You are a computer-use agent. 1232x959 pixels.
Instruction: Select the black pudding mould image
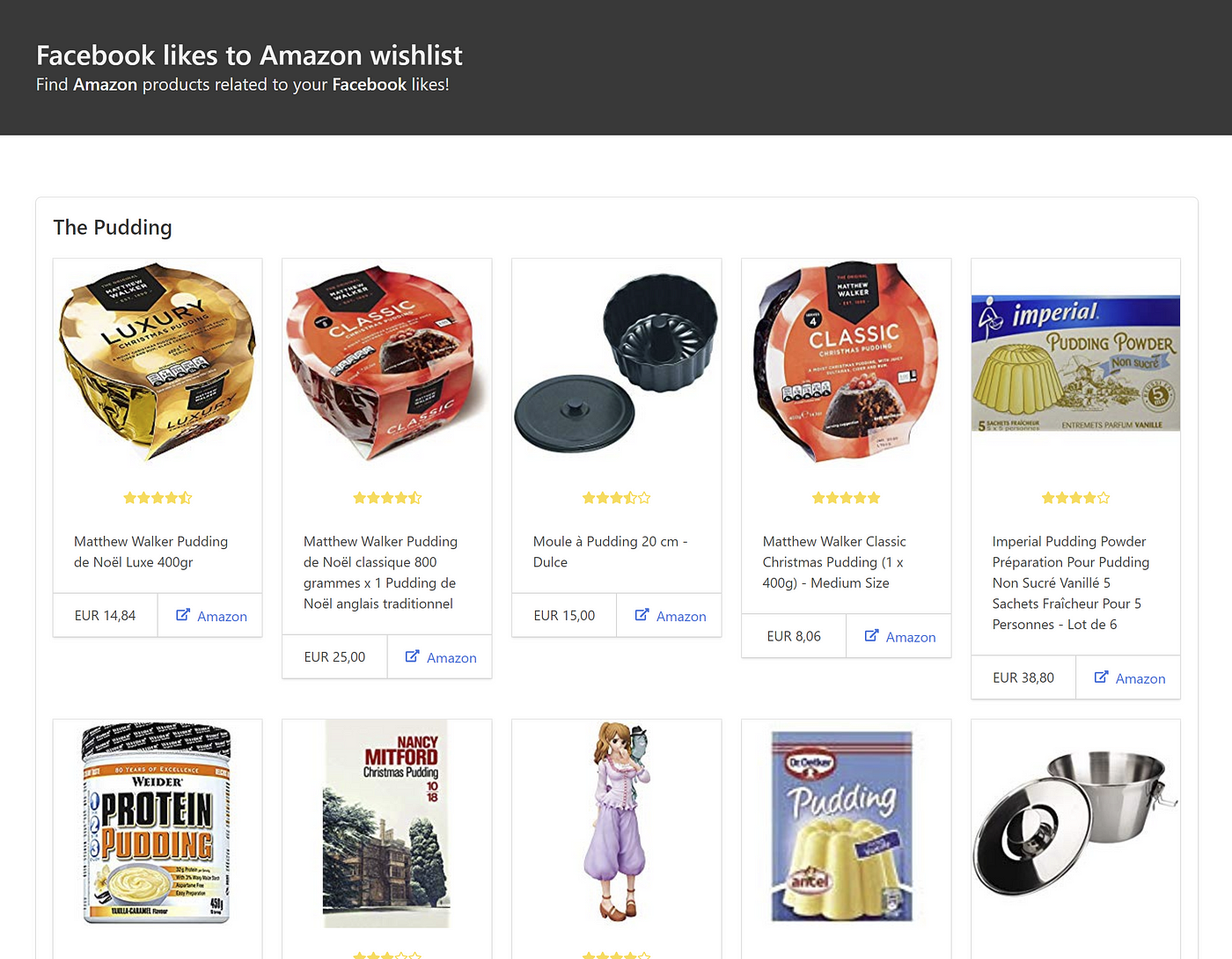[616, 362]
